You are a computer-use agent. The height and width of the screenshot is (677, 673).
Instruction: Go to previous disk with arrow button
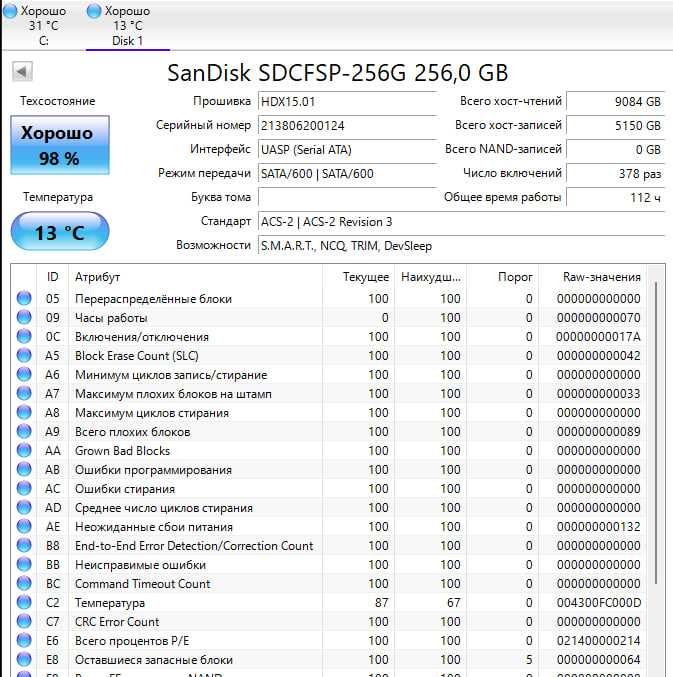[x=22, y=72]
